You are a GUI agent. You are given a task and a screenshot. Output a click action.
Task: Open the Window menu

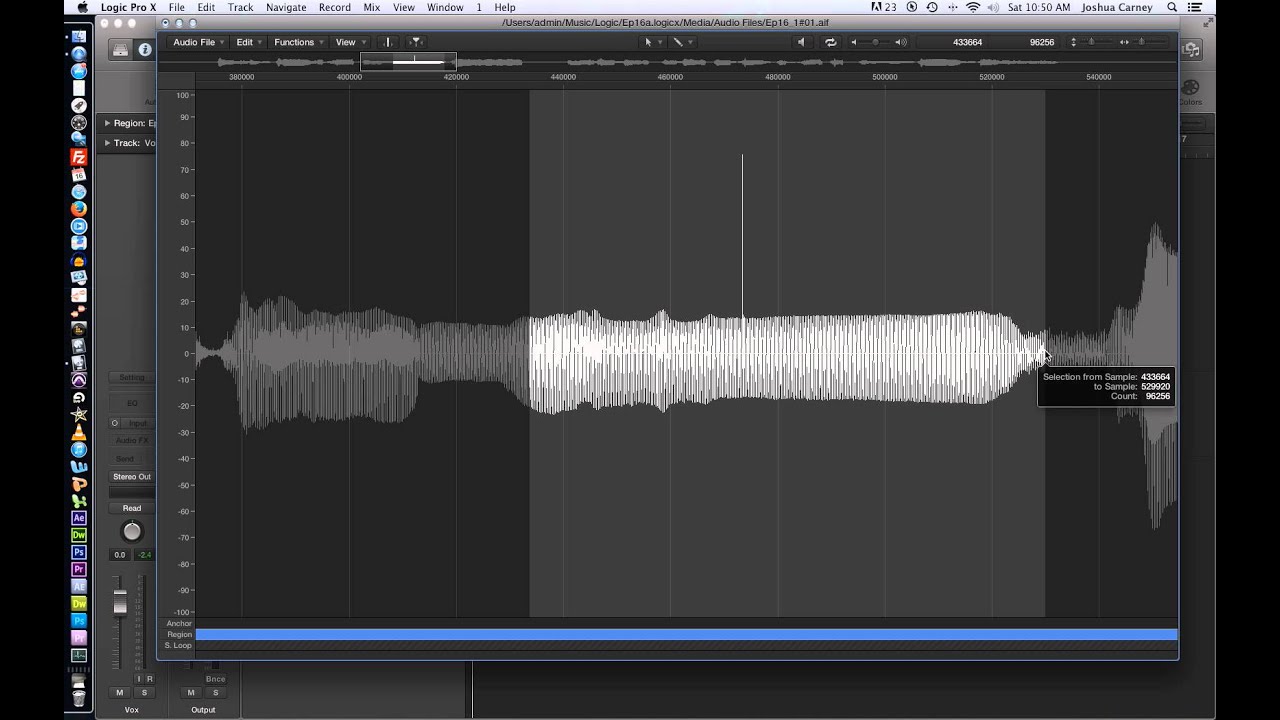click(x=445, y=7)
